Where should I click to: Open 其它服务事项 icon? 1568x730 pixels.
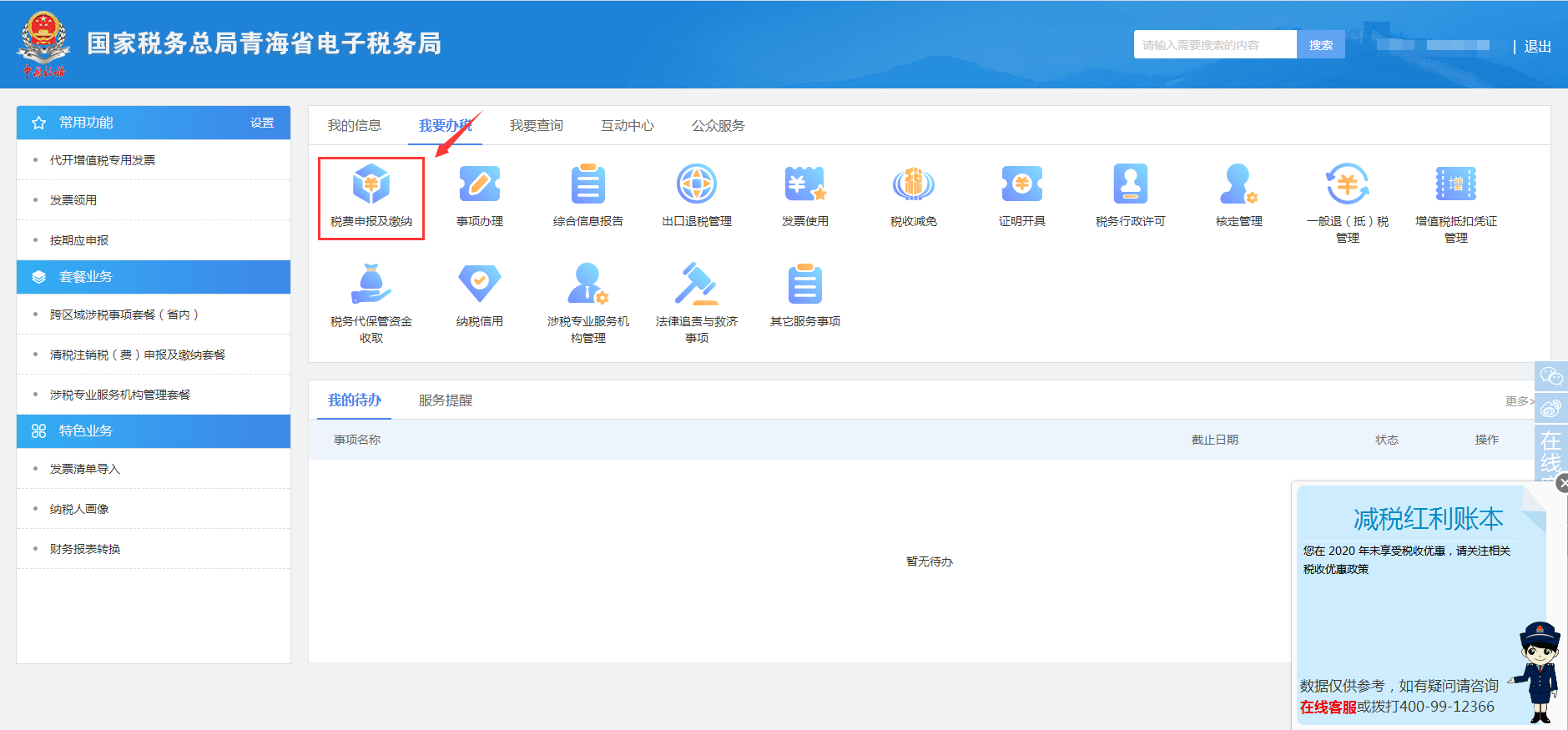pyautogui.click(x=805, y=284)
